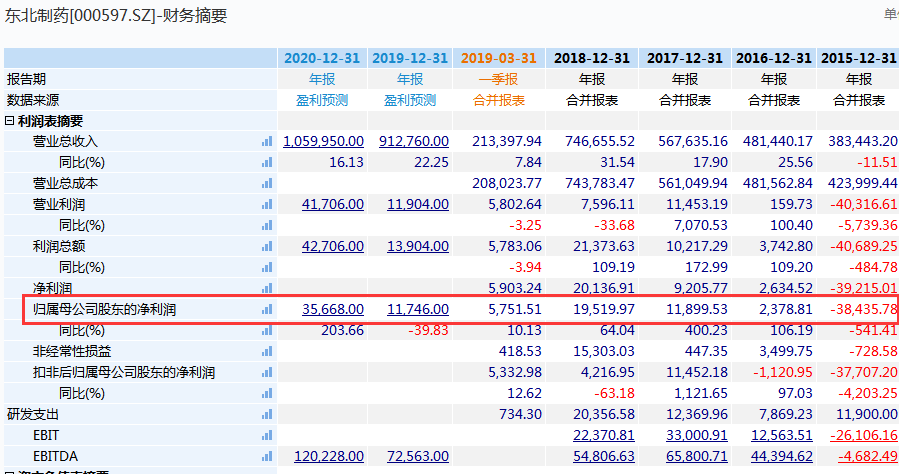899x474 pixels.
Task: Click EBITDA link 54,806.63
Action: (x=604, y=457)
